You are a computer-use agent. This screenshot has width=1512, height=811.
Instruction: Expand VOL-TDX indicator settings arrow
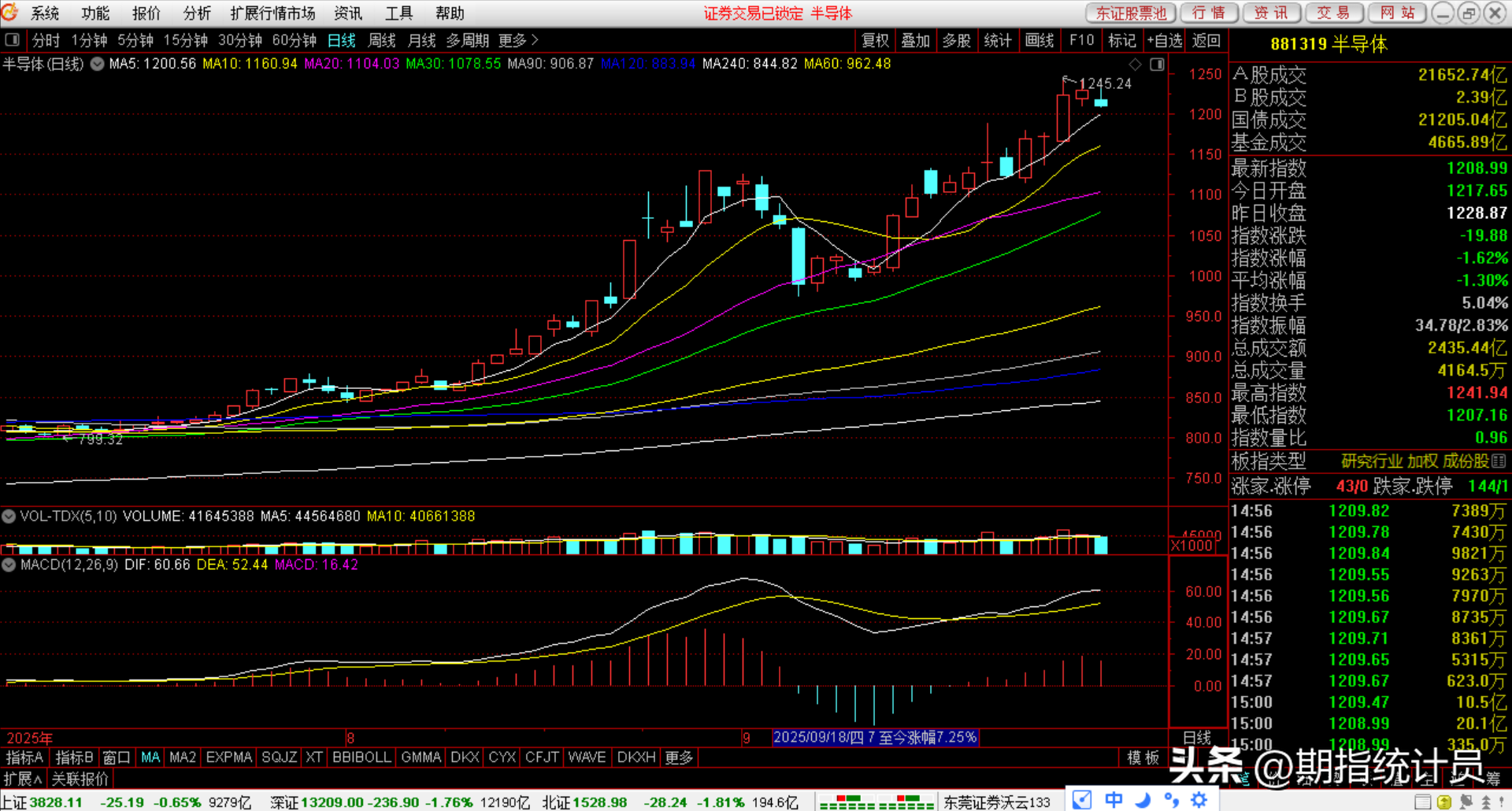tap(9, 517)
